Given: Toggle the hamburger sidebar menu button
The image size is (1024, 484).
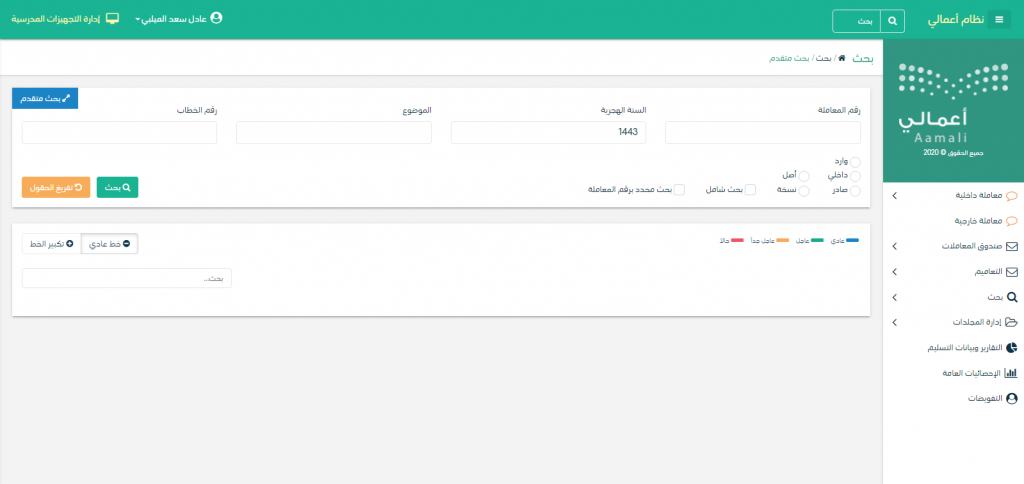Looking at the screenshot, I should click(997, 20).
